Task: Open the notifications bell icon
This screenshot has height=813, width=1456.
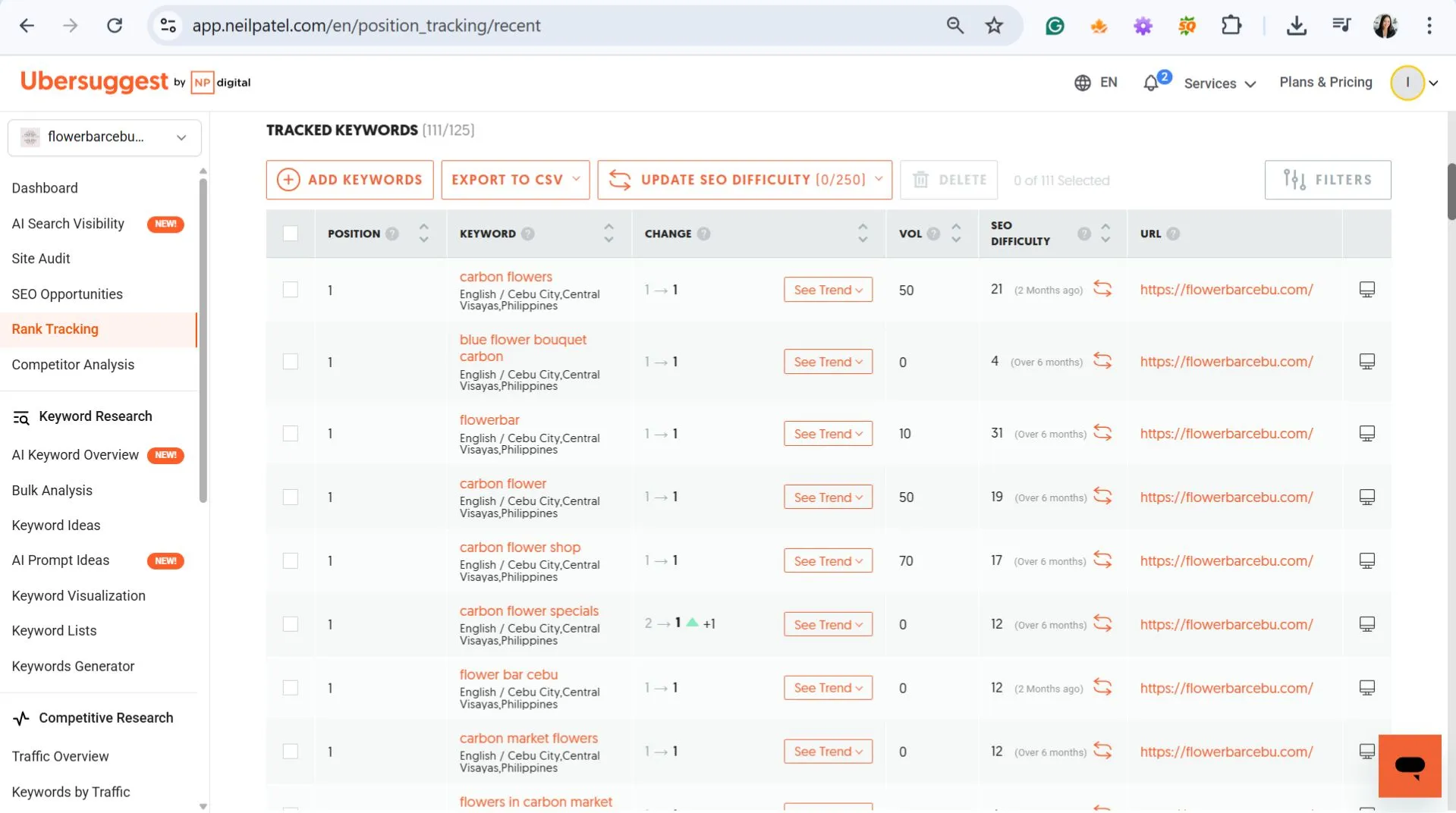Action: click(1151, 83)
